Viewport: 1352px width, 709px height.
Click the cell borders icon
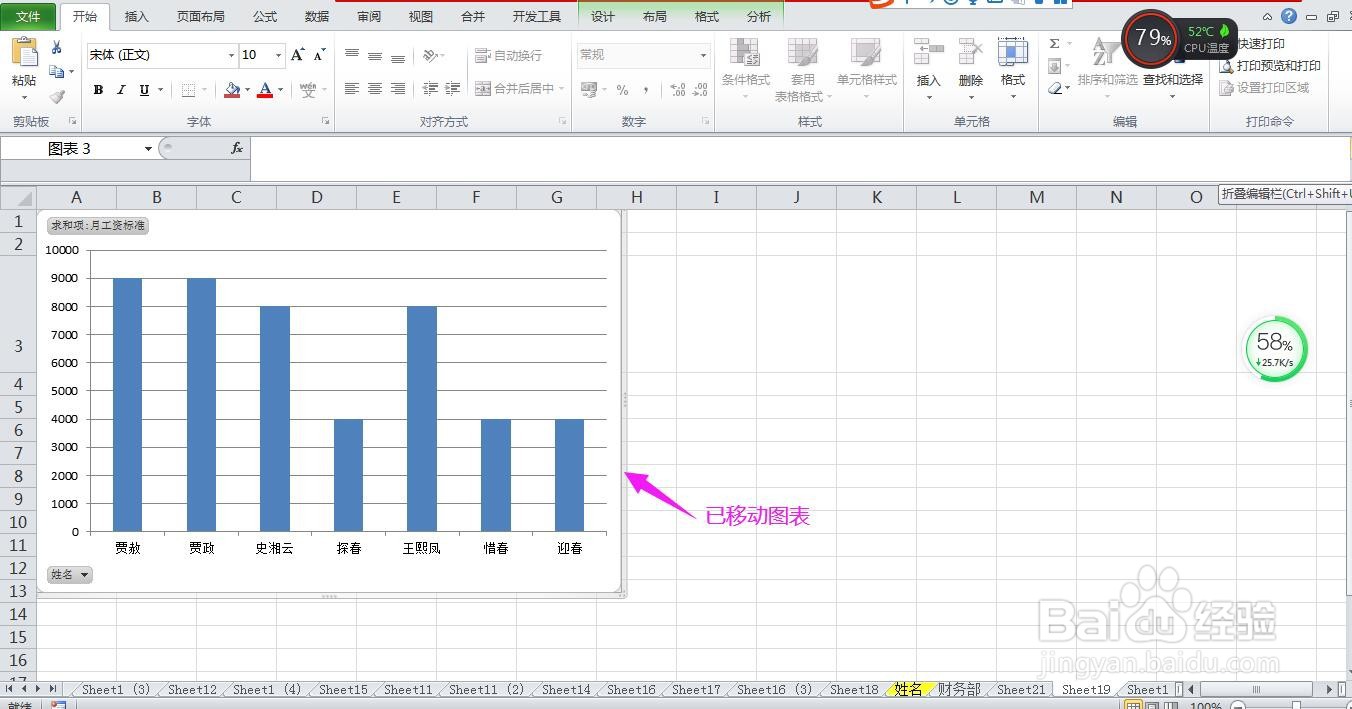(189, 90)
